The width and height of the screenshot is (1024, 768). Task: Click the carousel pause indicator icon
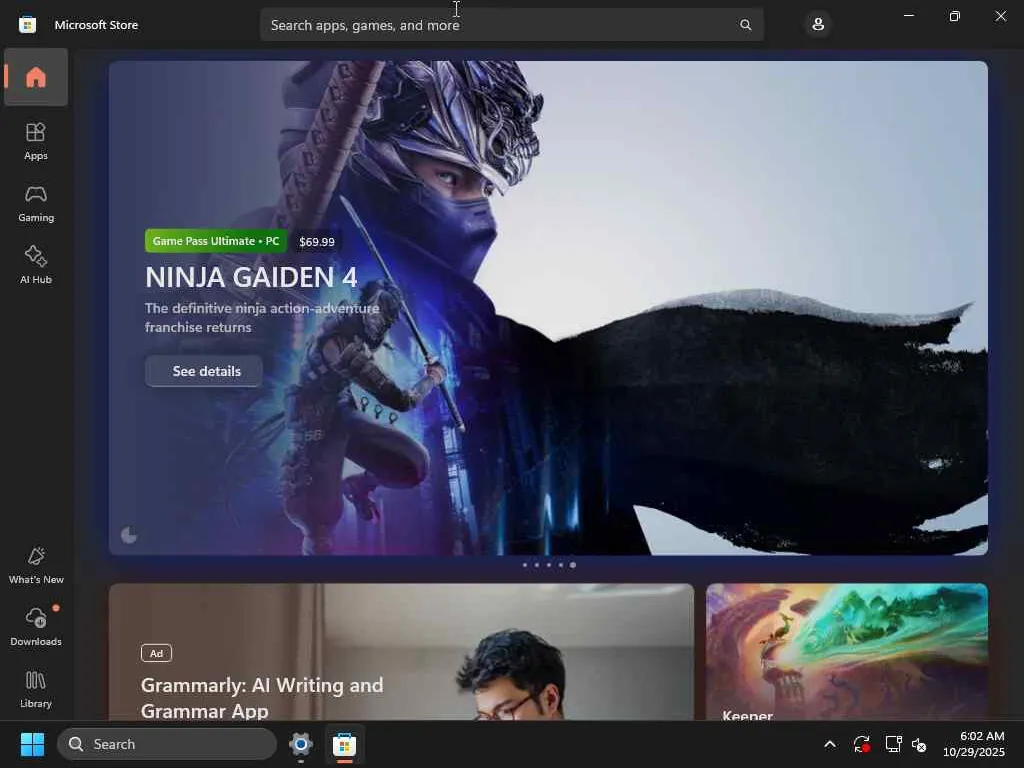129,536
